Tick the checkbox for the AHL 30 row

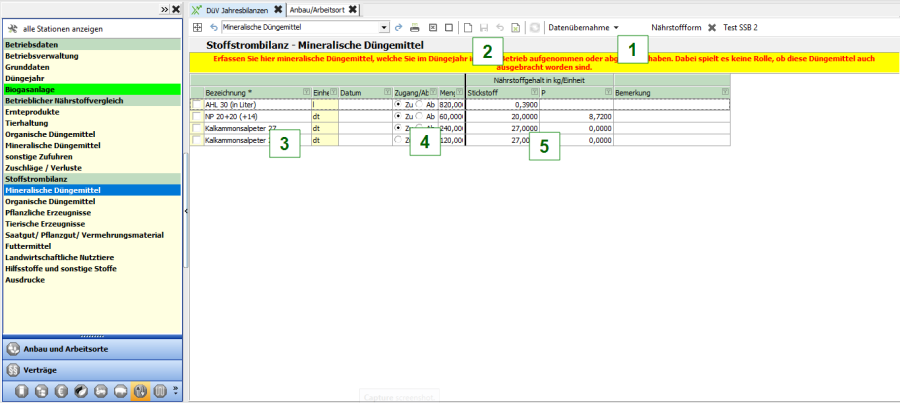pos(197,104)
